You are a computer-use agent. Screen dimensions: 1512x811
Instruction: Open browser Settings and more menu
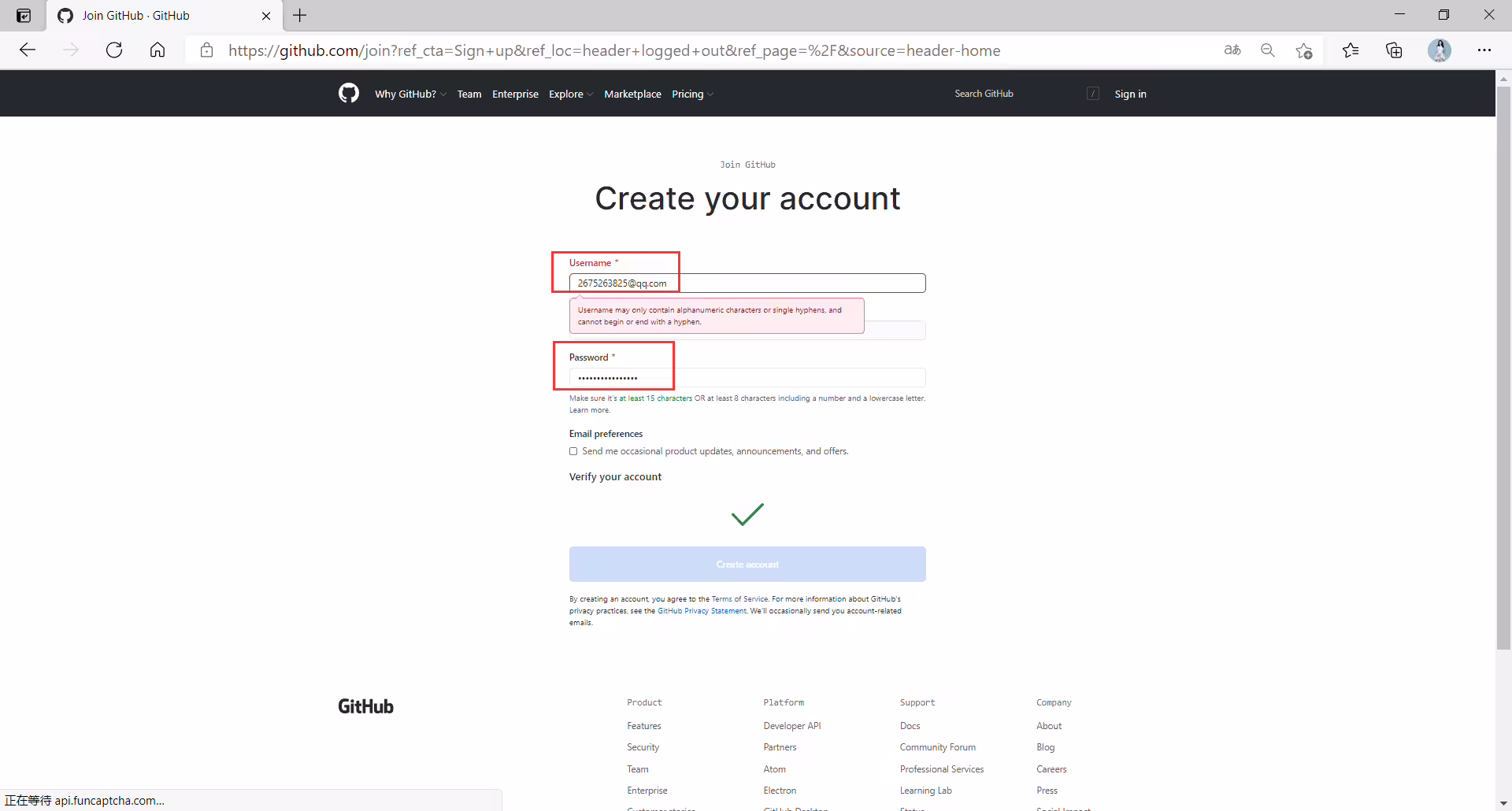(x=1484, y=50)
